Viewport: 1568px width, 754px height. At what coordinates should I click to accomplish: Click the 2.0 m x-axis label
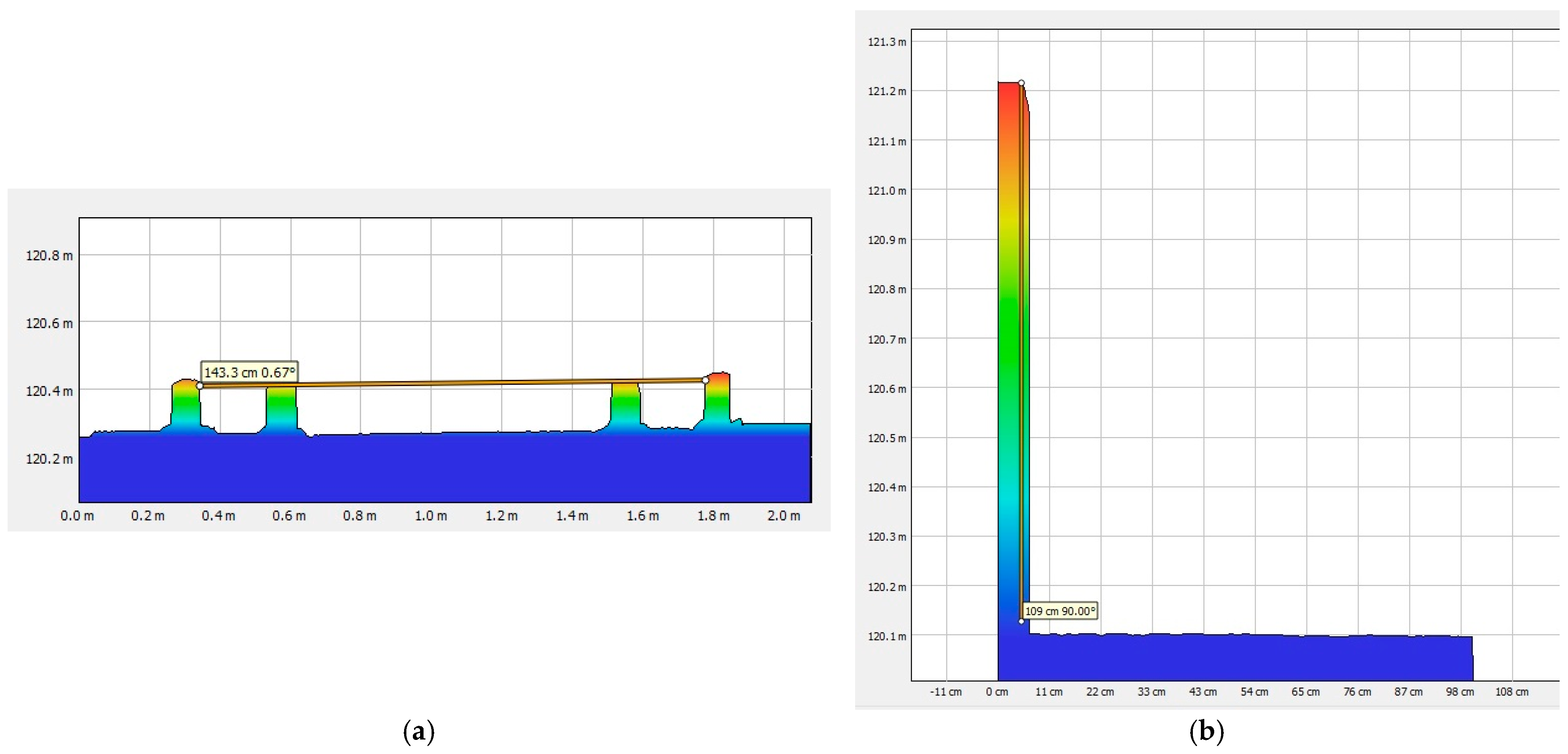coord(783,516)
